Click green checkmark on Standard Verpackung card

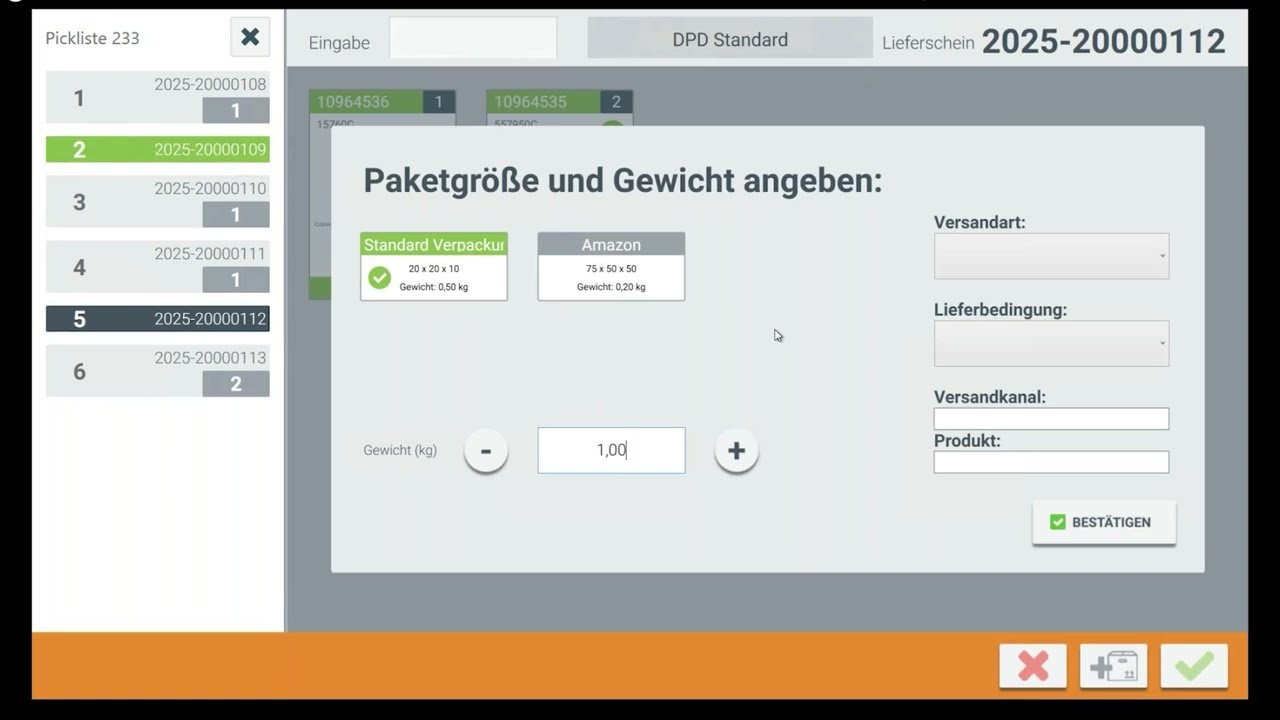tap(379, 277)
